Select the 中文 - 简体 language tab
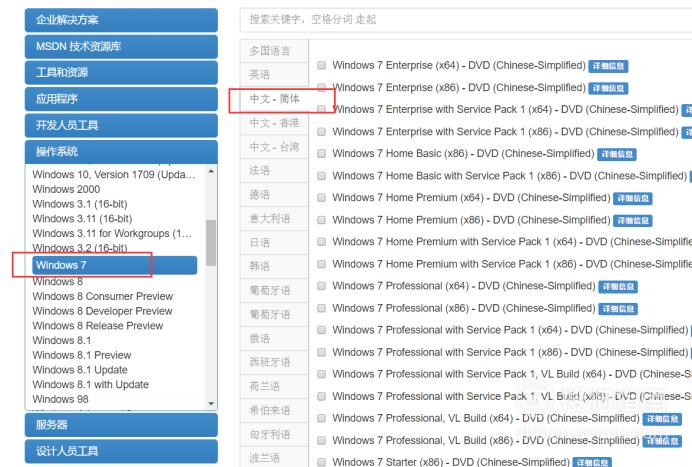The image size is (692, 467). pyautogui.click(x=274, y=99)
